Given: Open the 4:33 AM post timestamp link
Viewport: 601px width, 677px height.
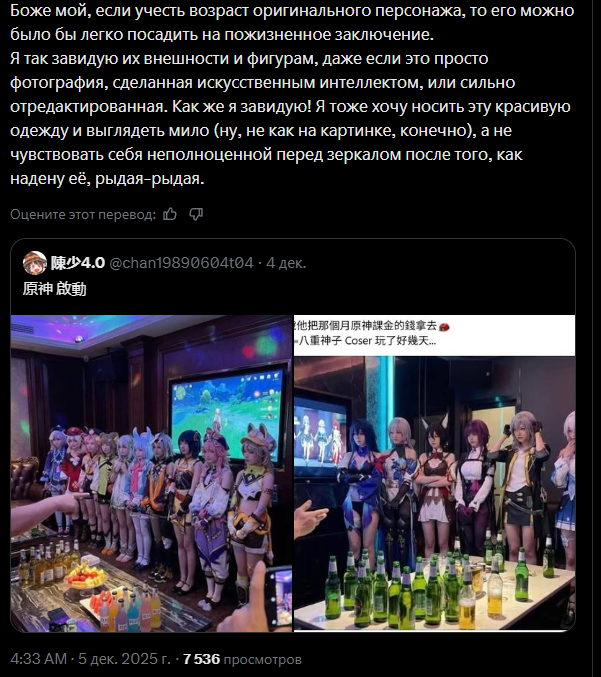Looking at the screenshot, I should click(38, 659).
